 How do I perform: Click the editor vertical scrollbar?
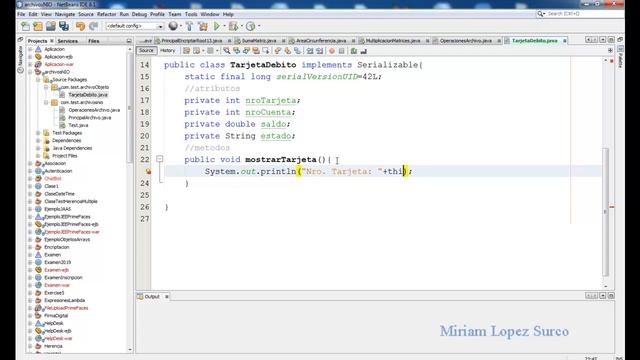pos(606,212)
